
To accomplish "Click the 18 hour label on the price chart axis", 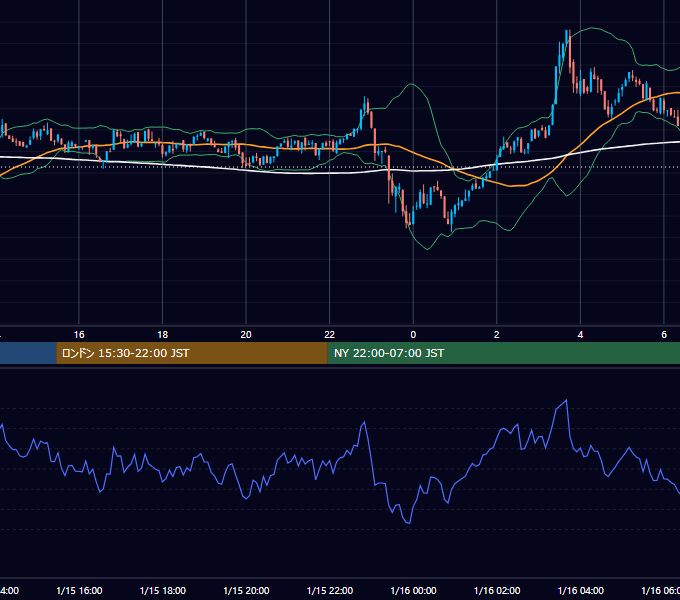I will (163, 335).
